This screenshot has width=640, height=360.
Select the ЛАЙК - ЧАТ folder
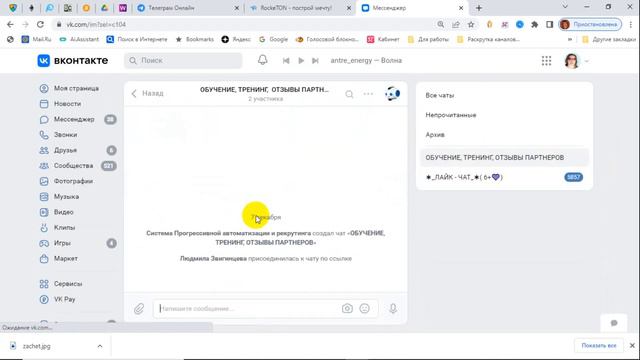pos(504,177)
